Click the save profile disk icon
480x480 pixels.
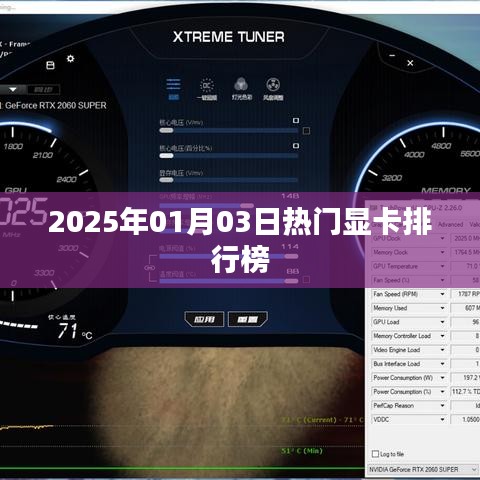[x=50, y=65]
